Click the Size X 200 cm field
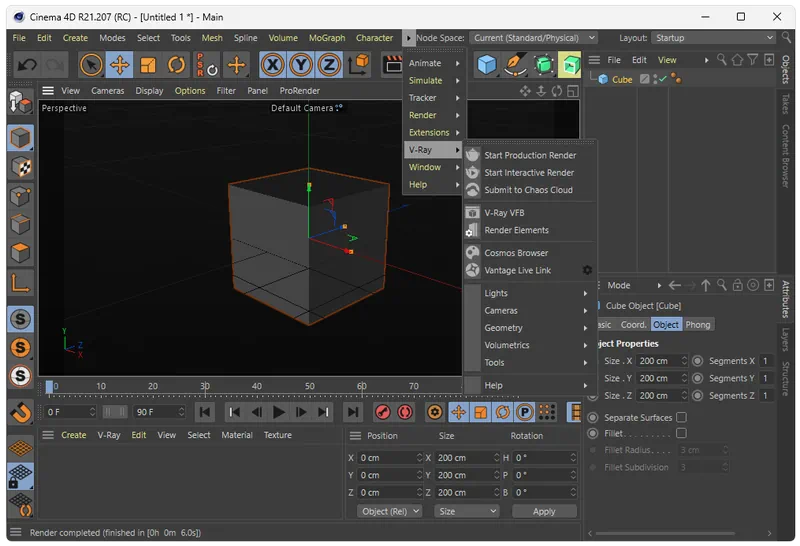 (663, 361)
